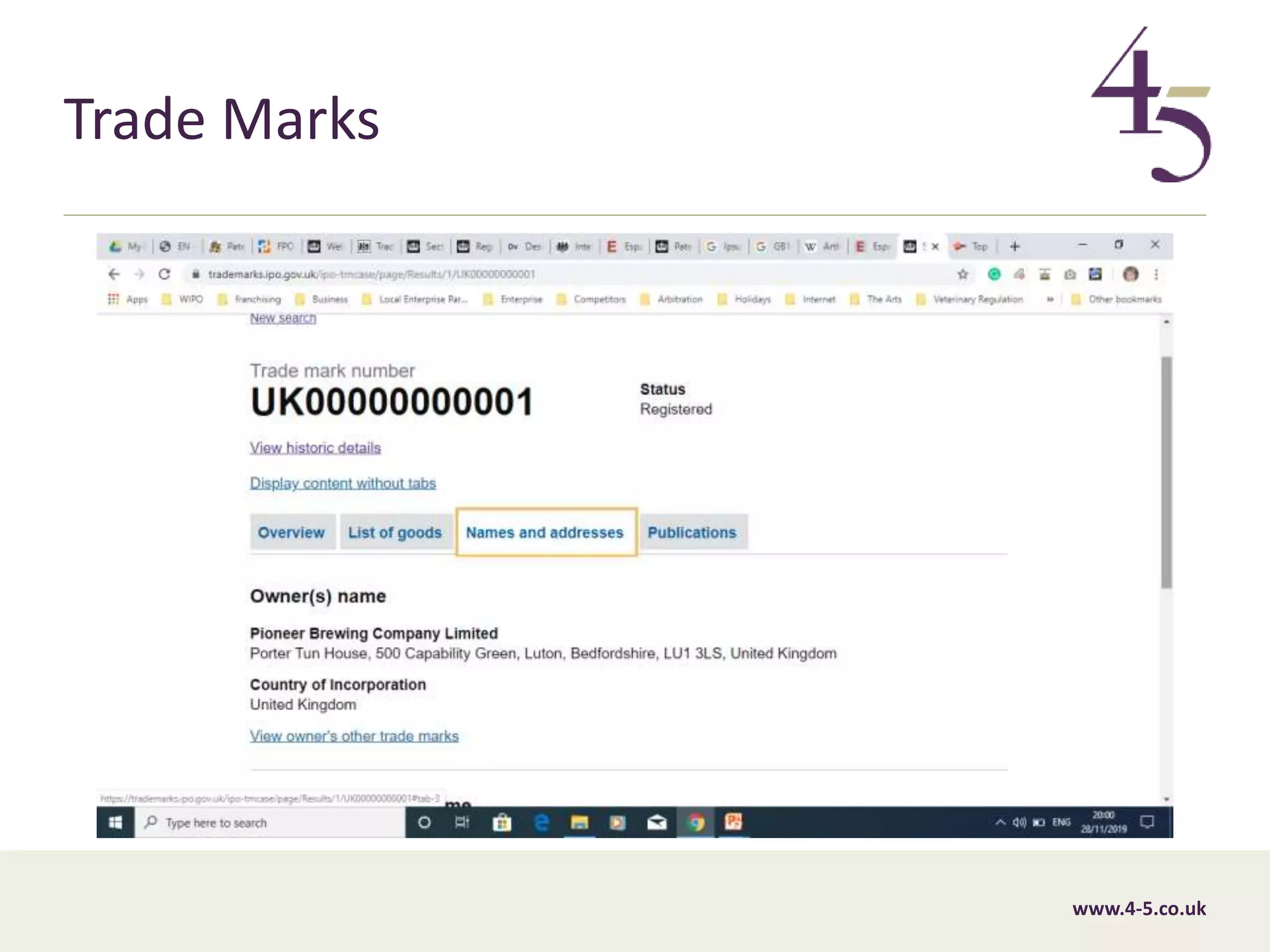Open Microsoft Edge from taskbar

(x=541, y=822)
